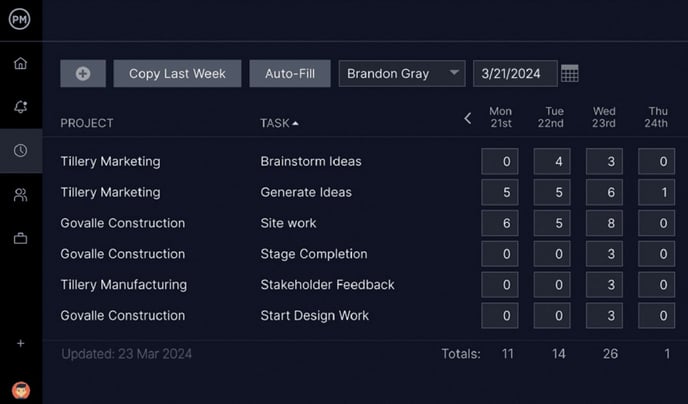
Task: Click the Wed 23rd column header
Action: point(604,117)
